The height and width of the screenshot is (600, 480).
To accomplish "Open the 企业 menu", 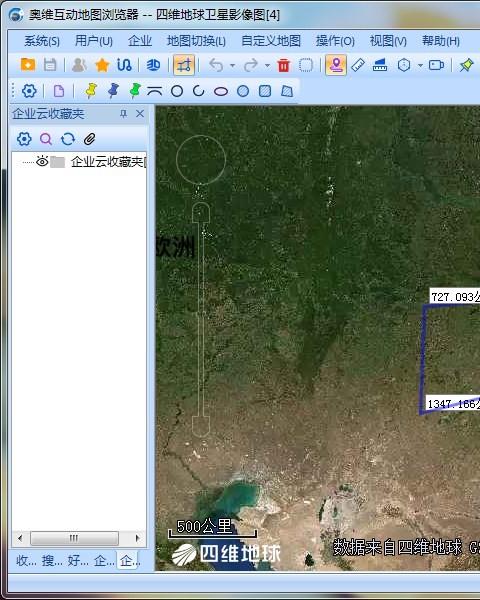I will (x=140, y=41).
